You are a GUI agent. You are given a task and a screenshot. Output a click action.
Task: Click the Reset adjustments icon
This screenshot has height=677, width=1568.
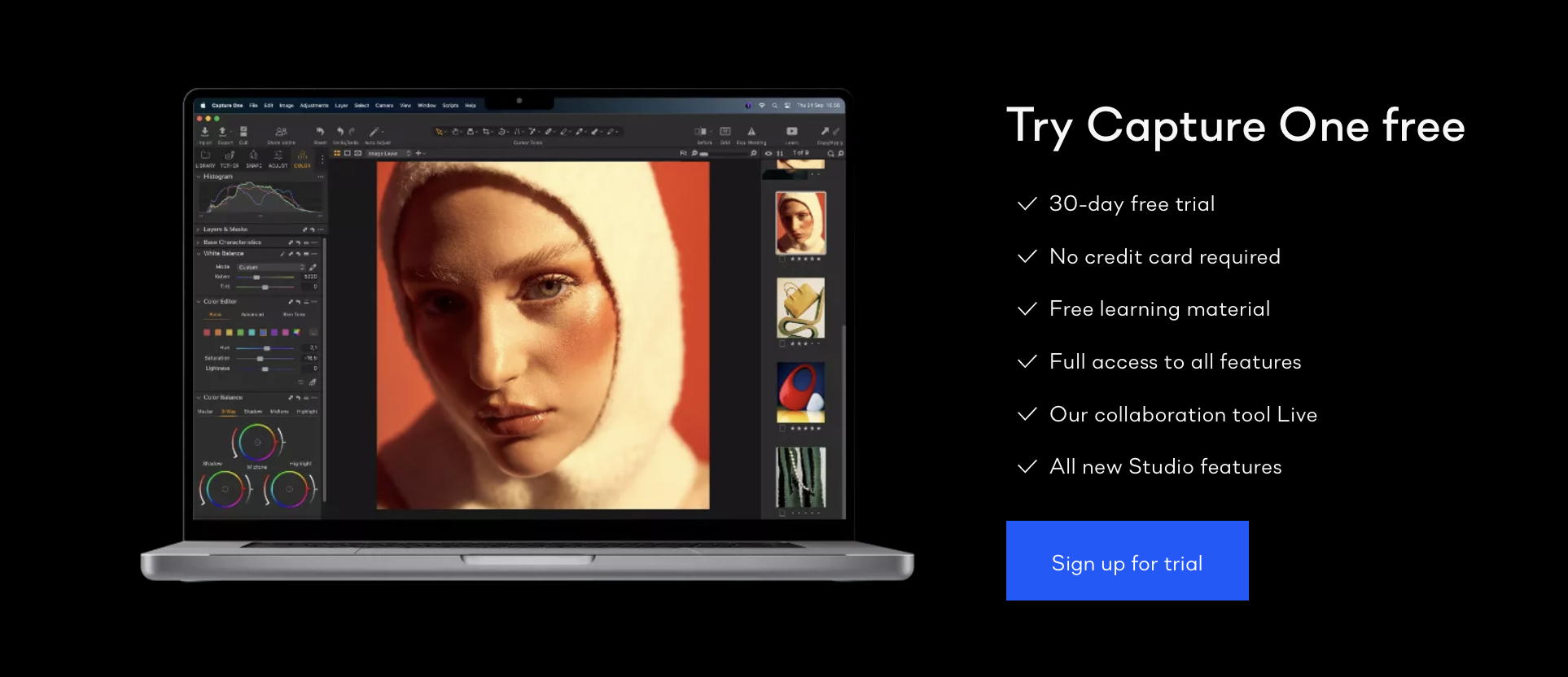click(320, 132)
